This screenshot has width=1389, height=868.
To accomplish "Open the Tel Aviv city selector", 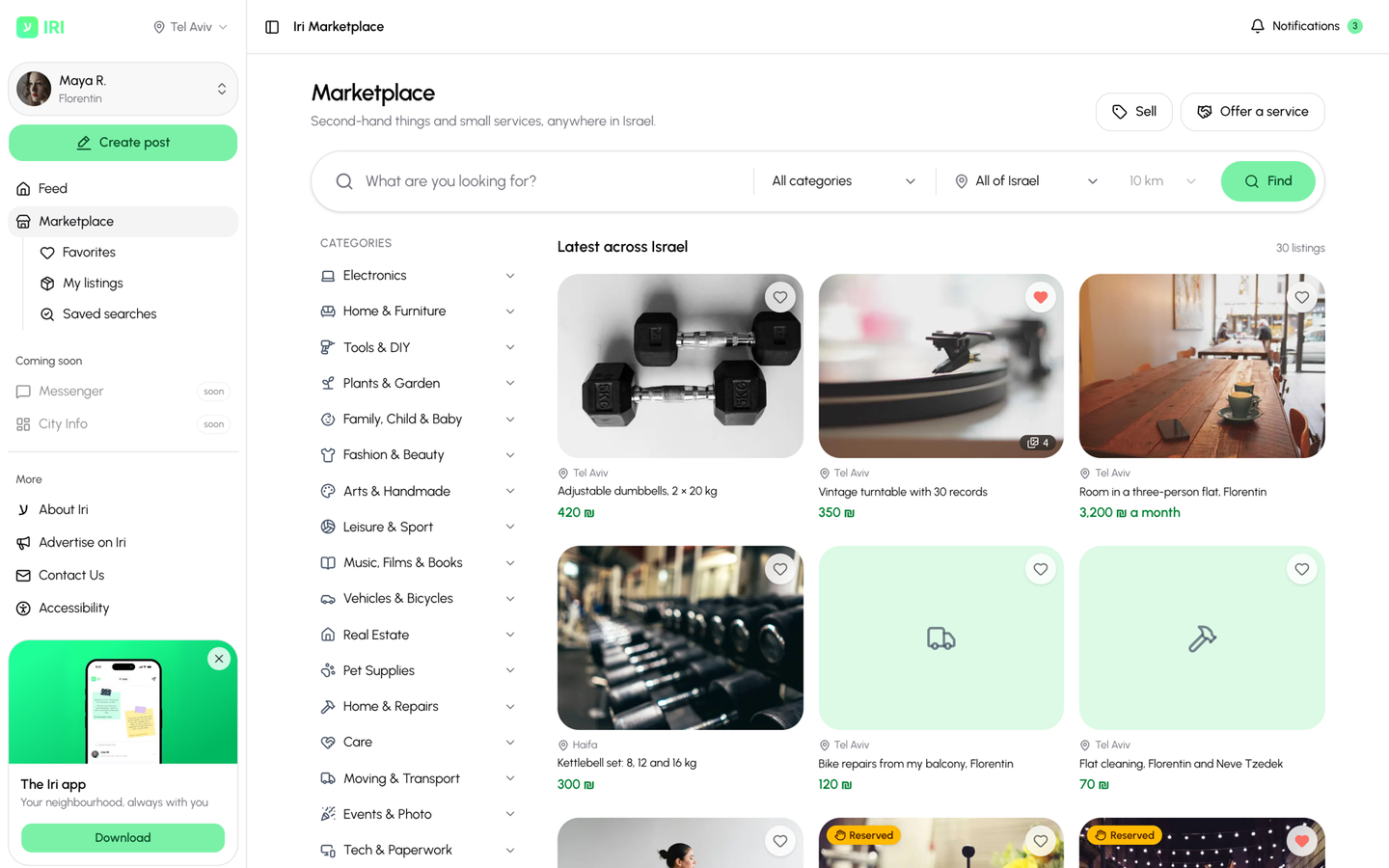I will point(190,27).
